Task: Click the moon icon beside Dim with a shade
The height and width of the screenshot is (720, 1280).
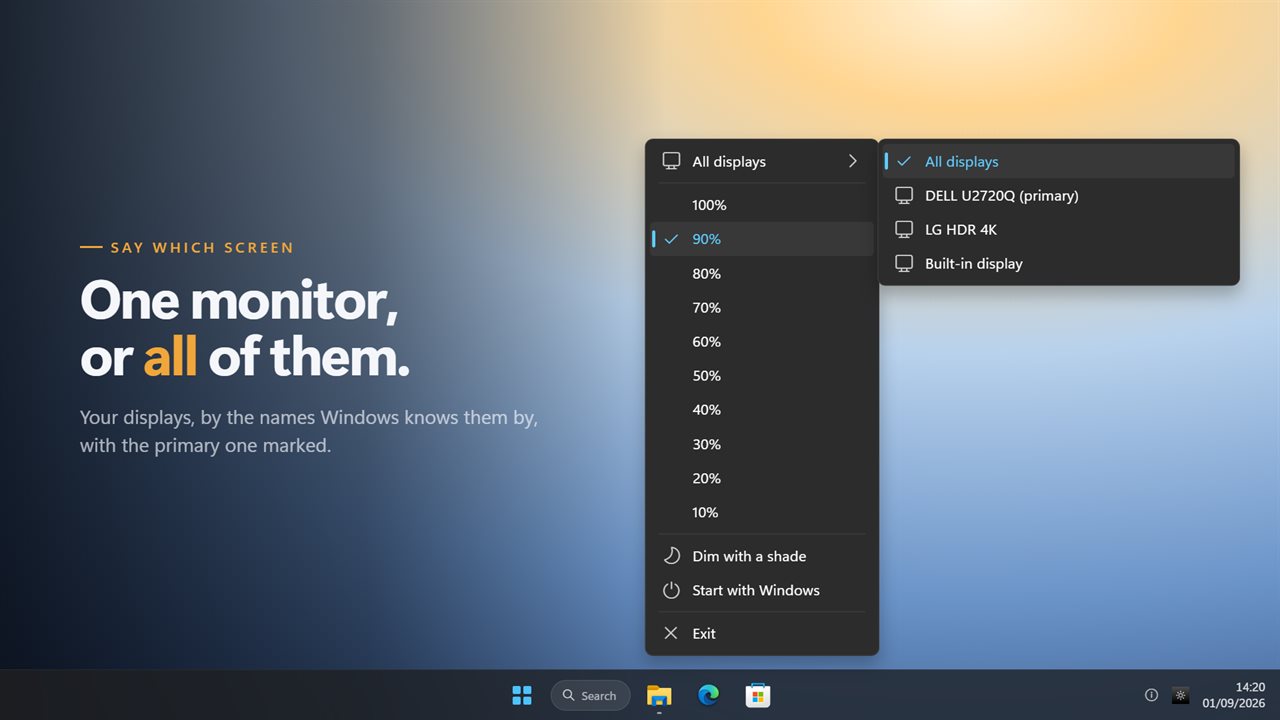Action: pos(671,556)
